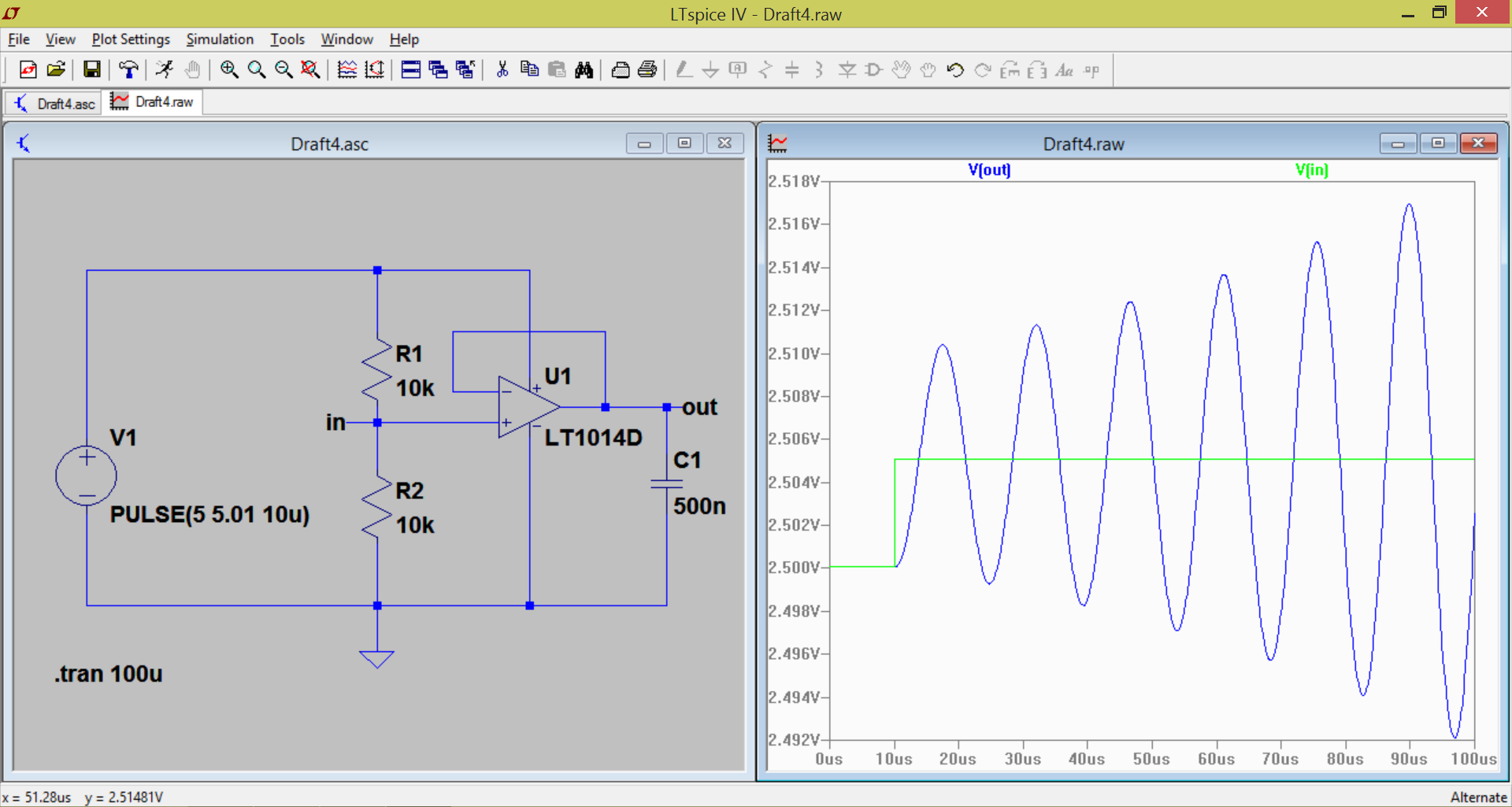This screenshot has height=807, width=1512.
Task: Click the 'in' net label
Action: coord(335,423)
